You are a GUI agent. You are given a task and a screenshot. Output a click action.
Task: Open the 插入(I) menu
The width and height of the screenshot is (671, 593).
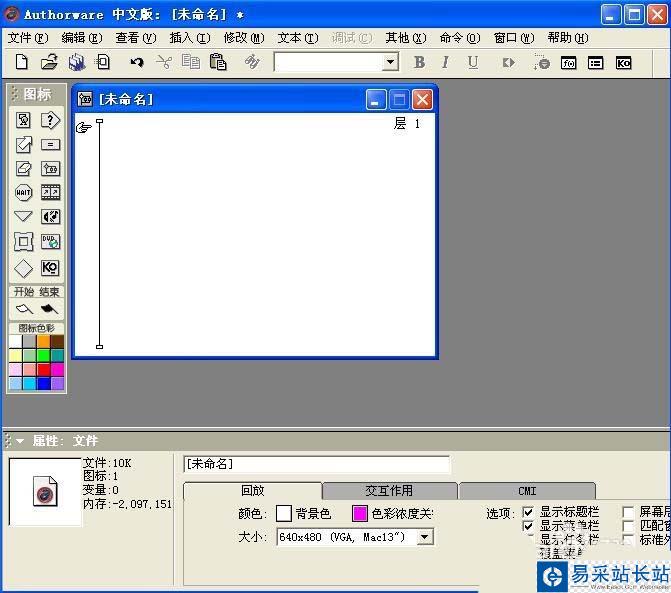point(190,38)
